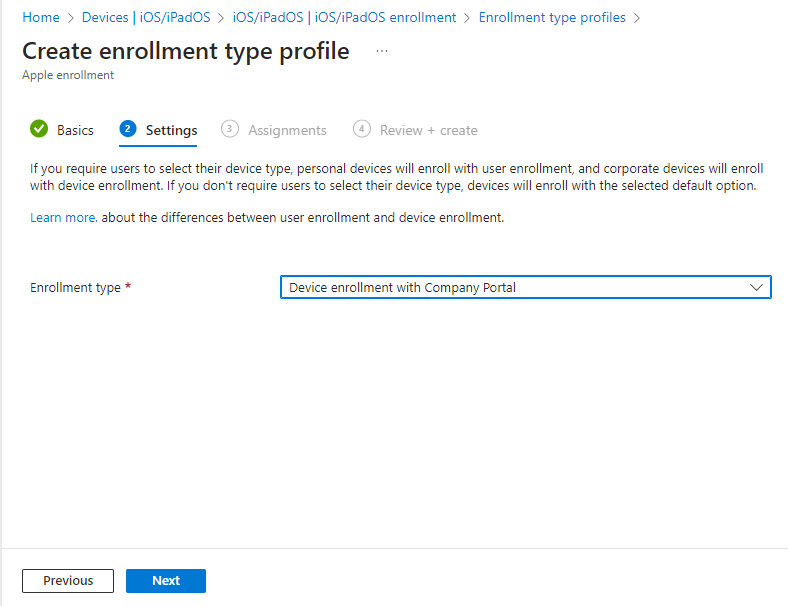Viewport: 788px width, 606px height.
Task: Open the Review + create step tab
Action: pyautogui.click(x=428, y=130)
